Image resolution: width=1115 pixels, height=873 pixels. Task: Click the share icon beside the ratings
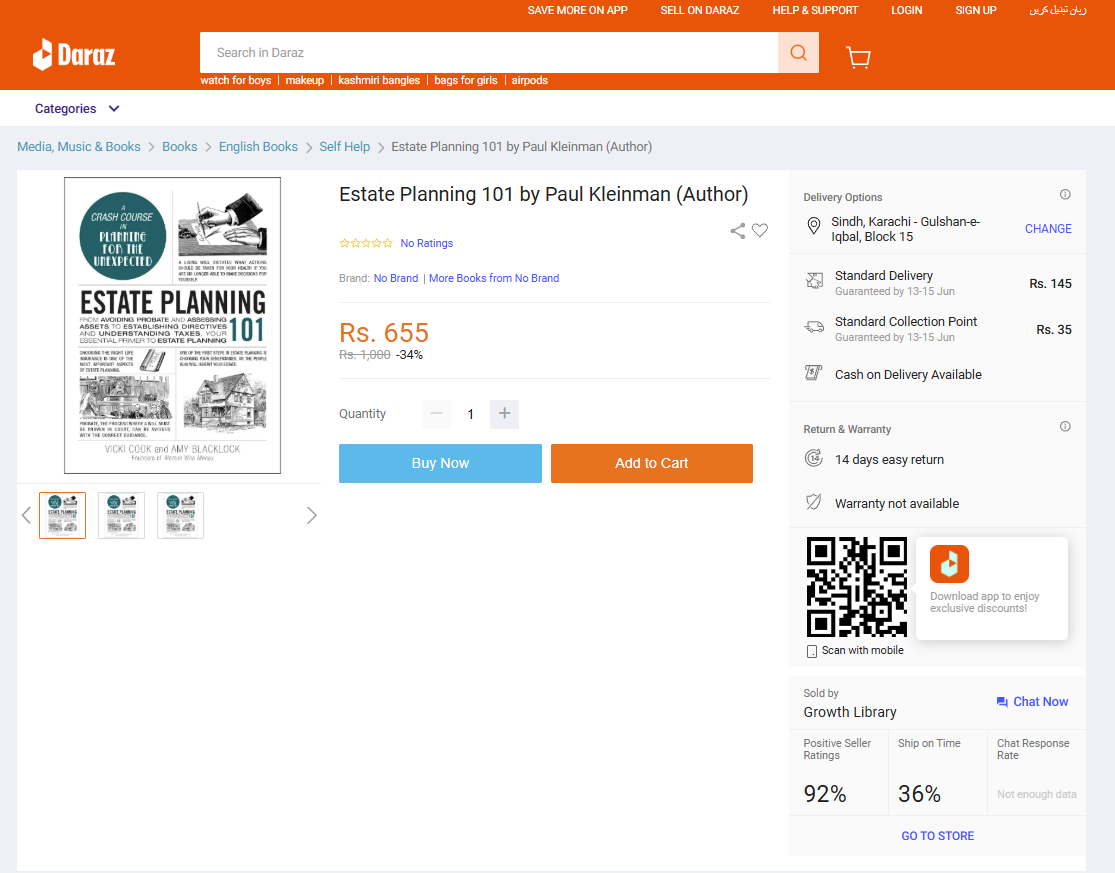click(737, 230)
